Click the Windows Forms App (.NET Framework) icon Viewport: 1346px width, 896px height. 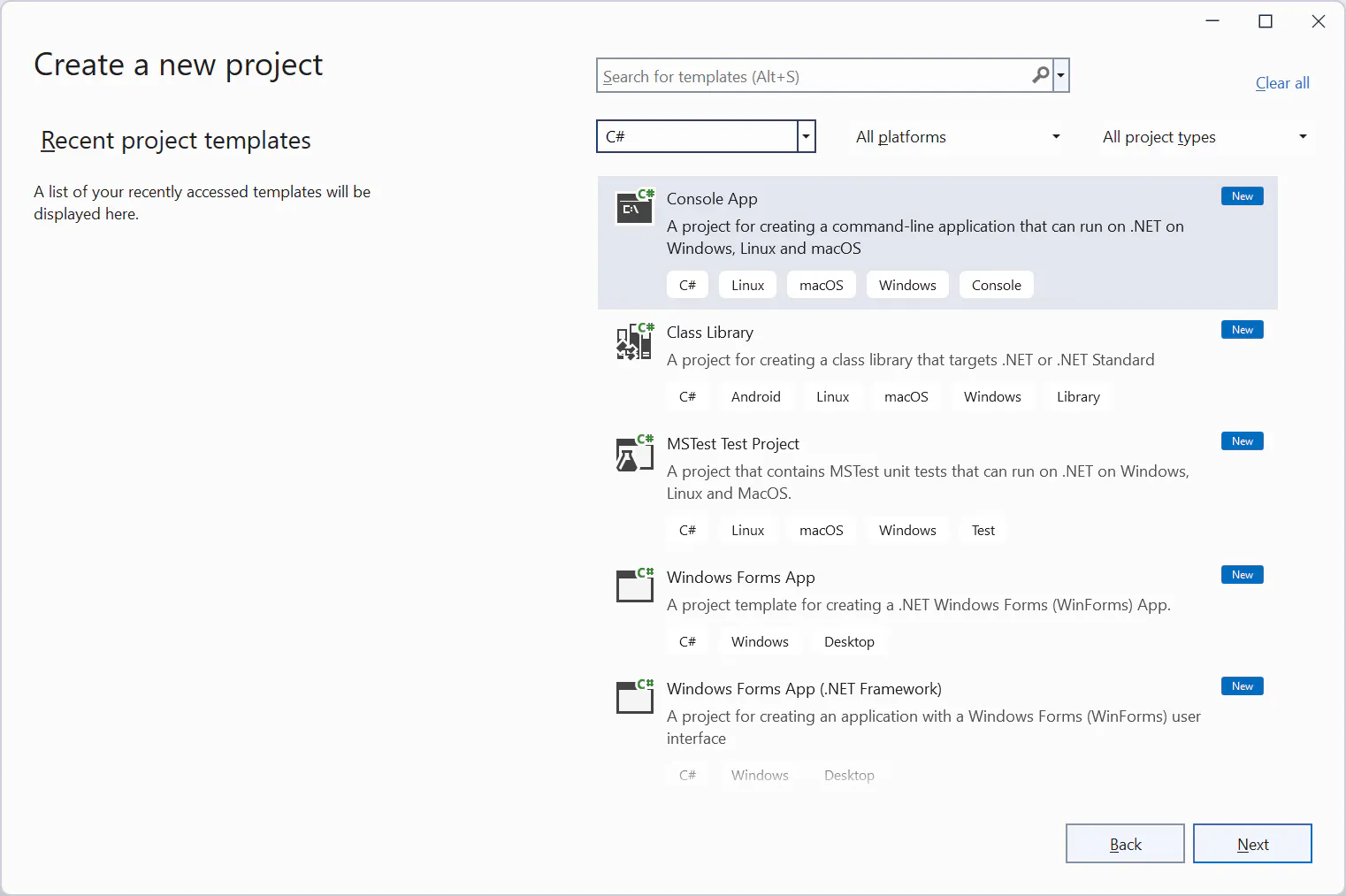[634, 697]
